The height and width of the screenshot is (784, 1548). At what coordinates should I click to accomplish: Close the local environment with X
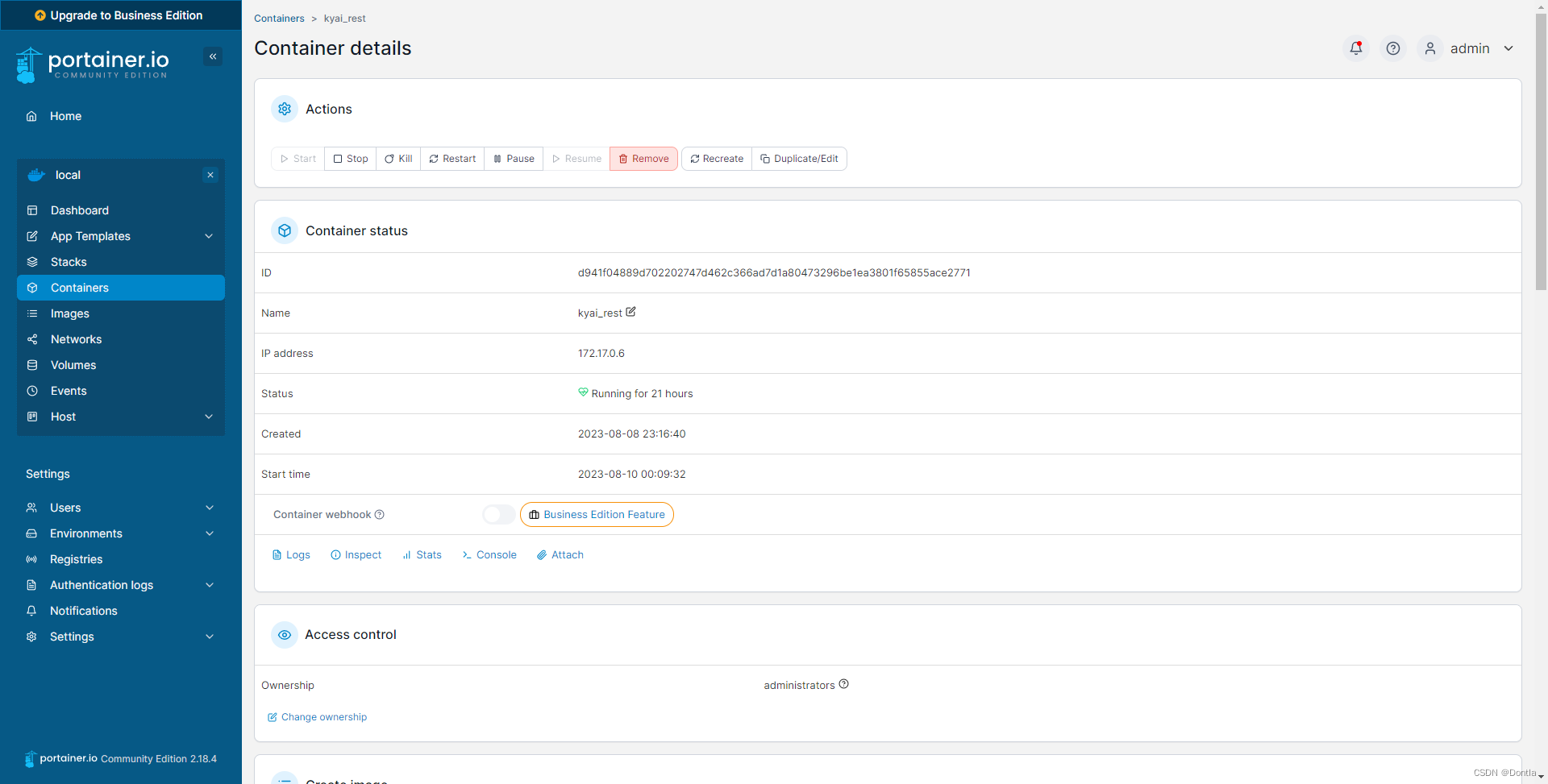click(210, 175)
